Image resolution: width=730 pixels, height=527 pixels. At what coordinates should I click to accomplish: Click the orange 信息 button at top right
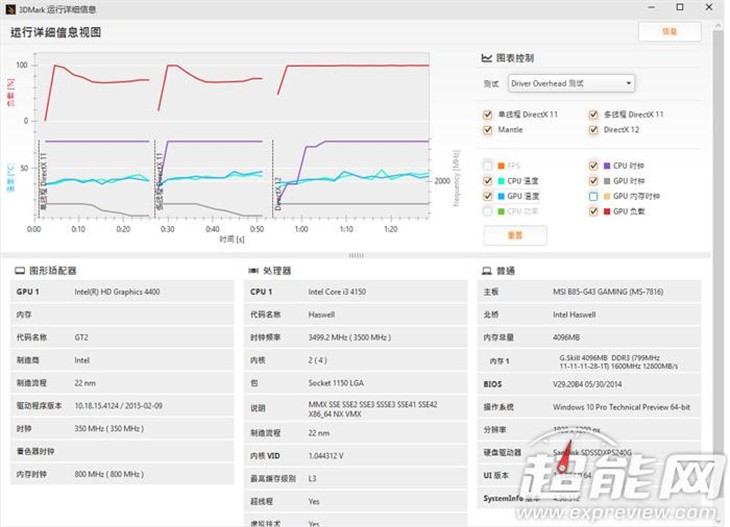pos(669,32)
